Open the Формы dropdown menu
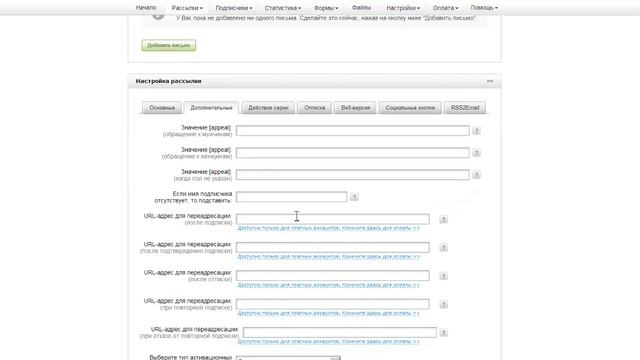 pos(326,8)
